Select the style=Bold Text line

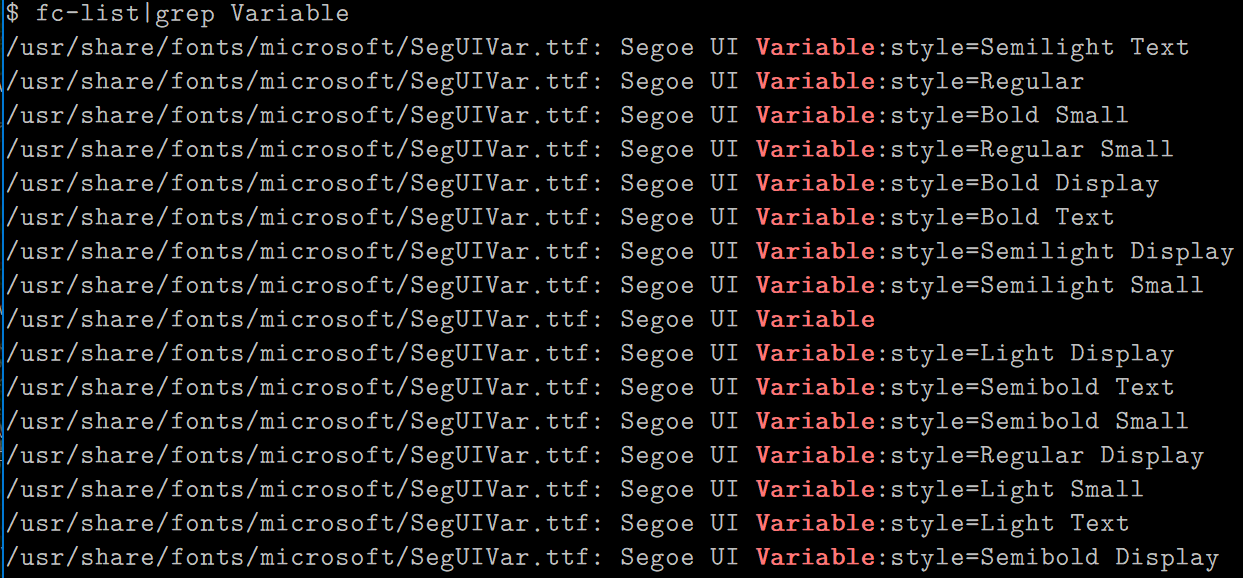point(1001,217)
